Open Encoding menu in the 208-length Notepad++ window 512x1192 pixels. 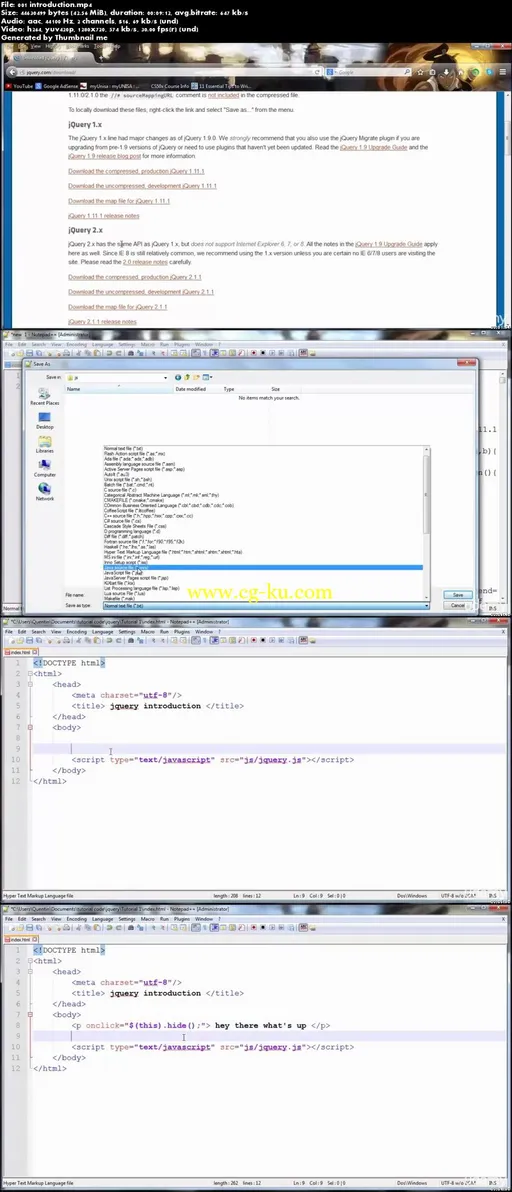pos(77,632)
